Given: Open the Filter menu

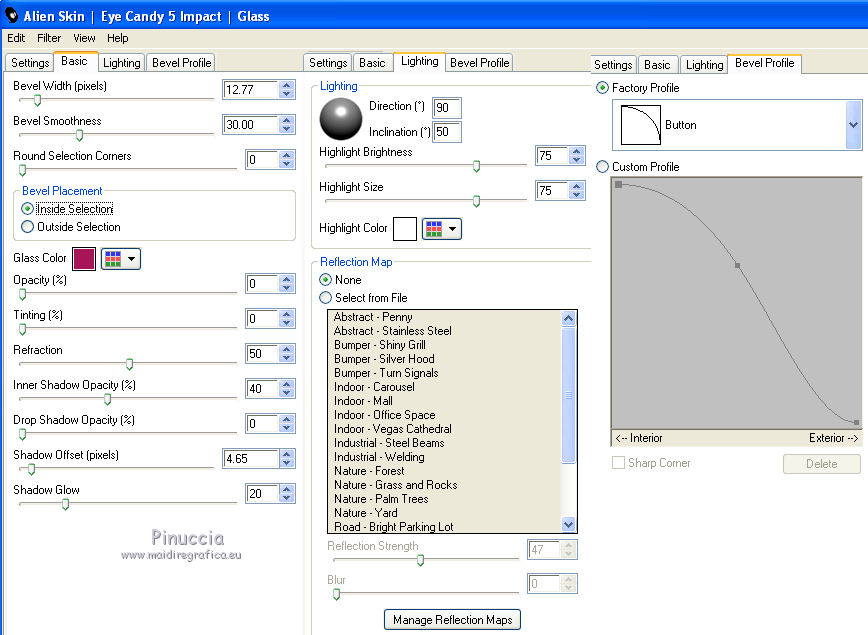Looking at the screenshot, I should (x=49, y=38).
